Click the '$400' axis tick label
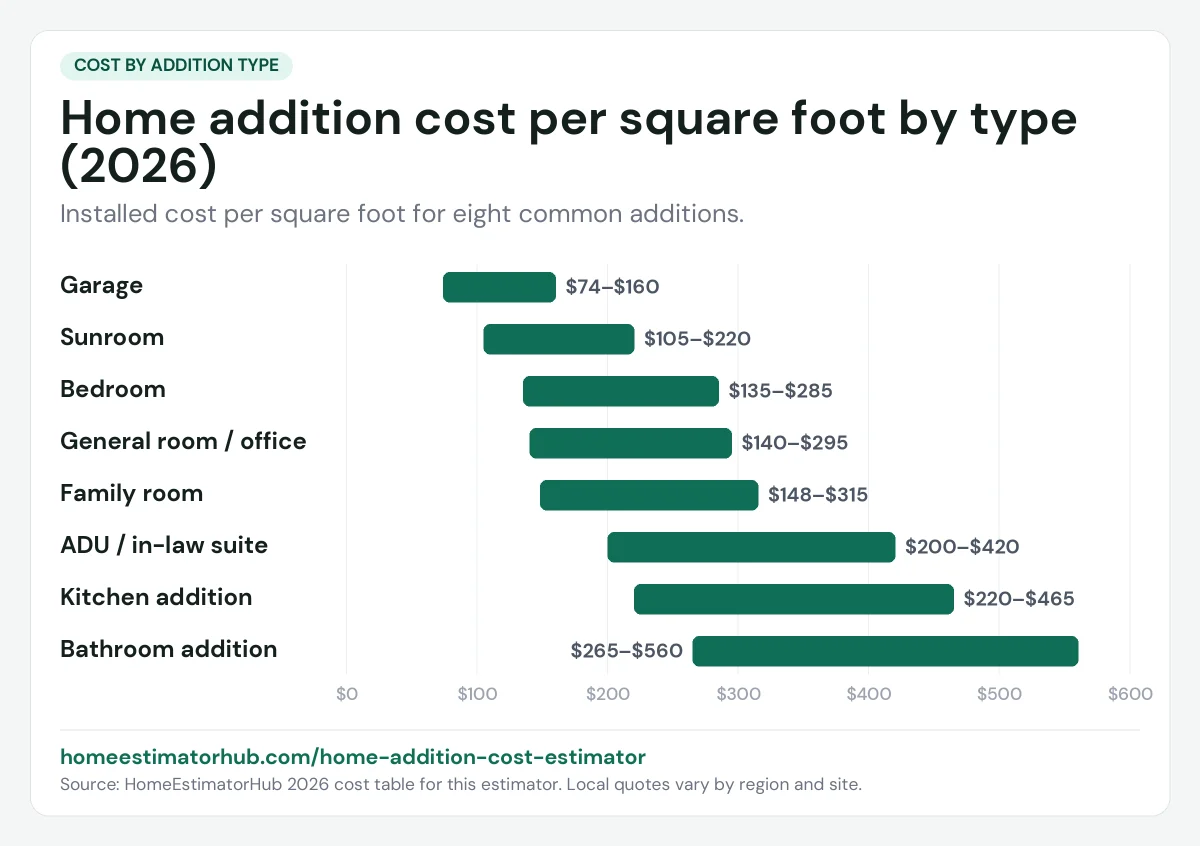The image size is (1200, 846). [x=869, y=694]
